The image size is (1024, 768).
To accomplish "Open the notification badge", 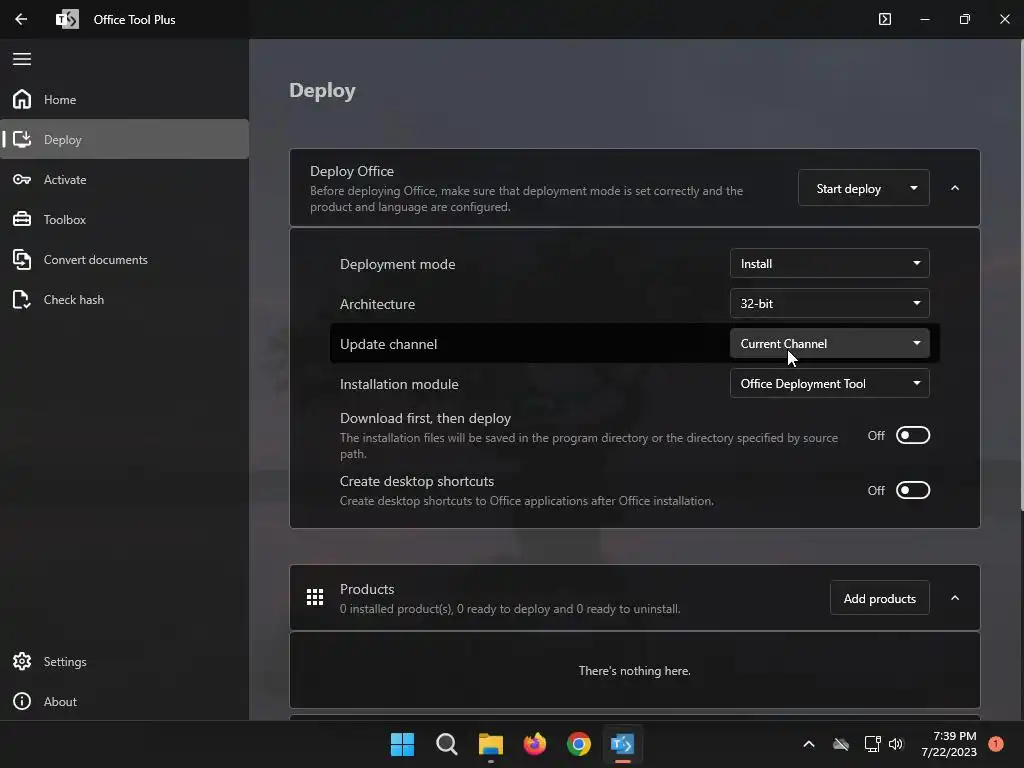I will coord(995,744).
